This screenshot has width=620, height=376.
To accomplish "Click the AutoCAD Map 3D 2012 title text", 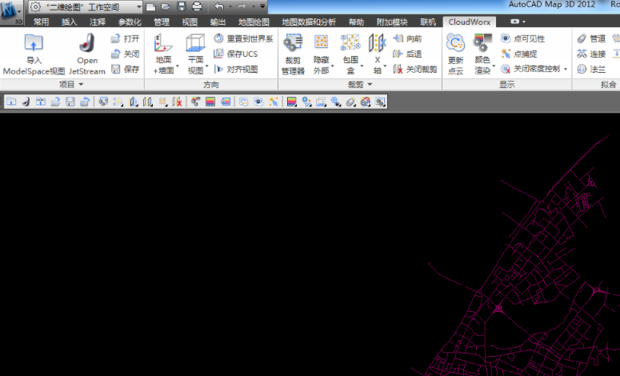I will 552,5.
